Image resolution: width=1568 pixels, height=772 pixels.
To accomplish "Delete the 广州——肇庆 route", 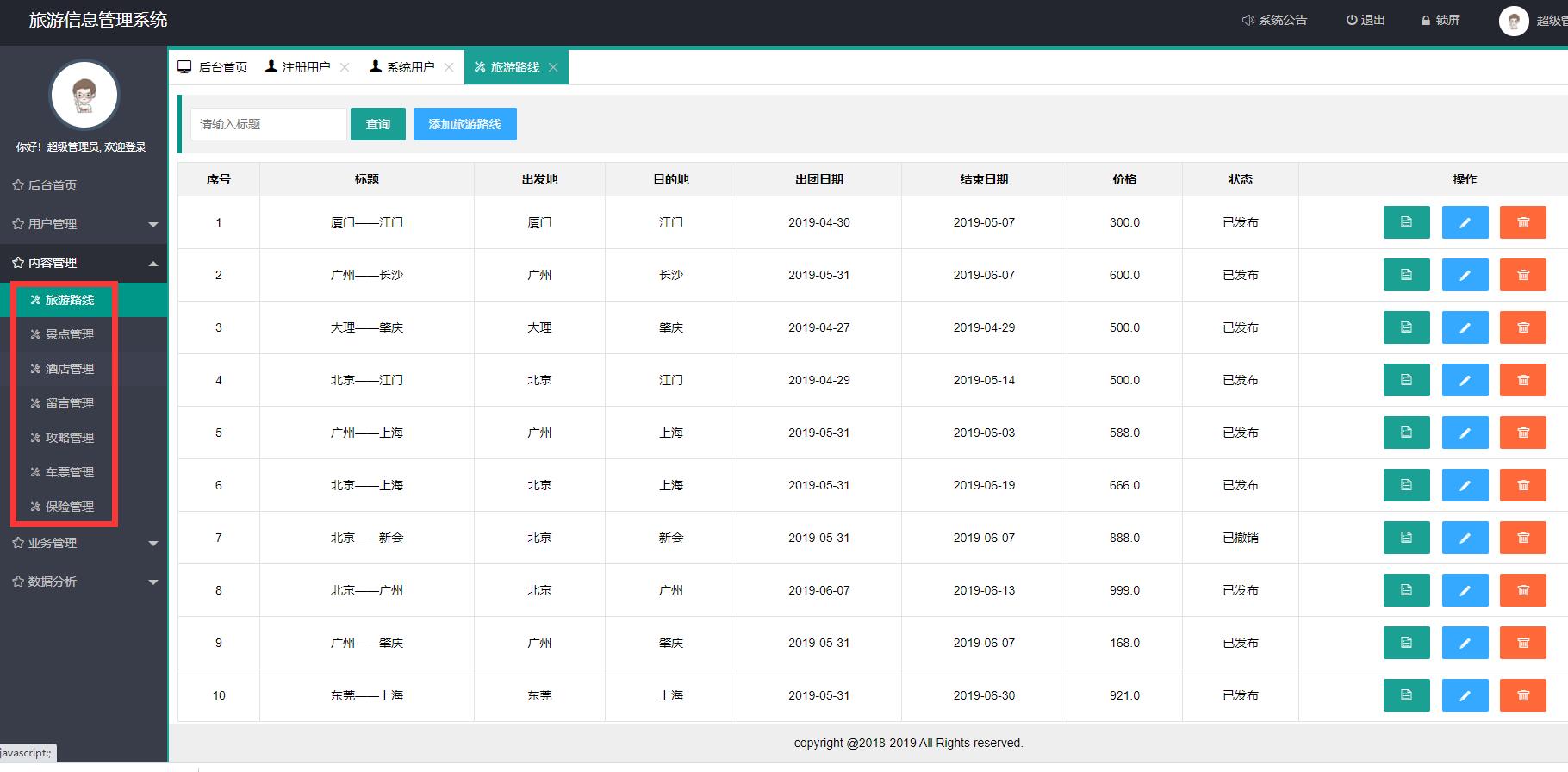I will (x=1522, y=643).
